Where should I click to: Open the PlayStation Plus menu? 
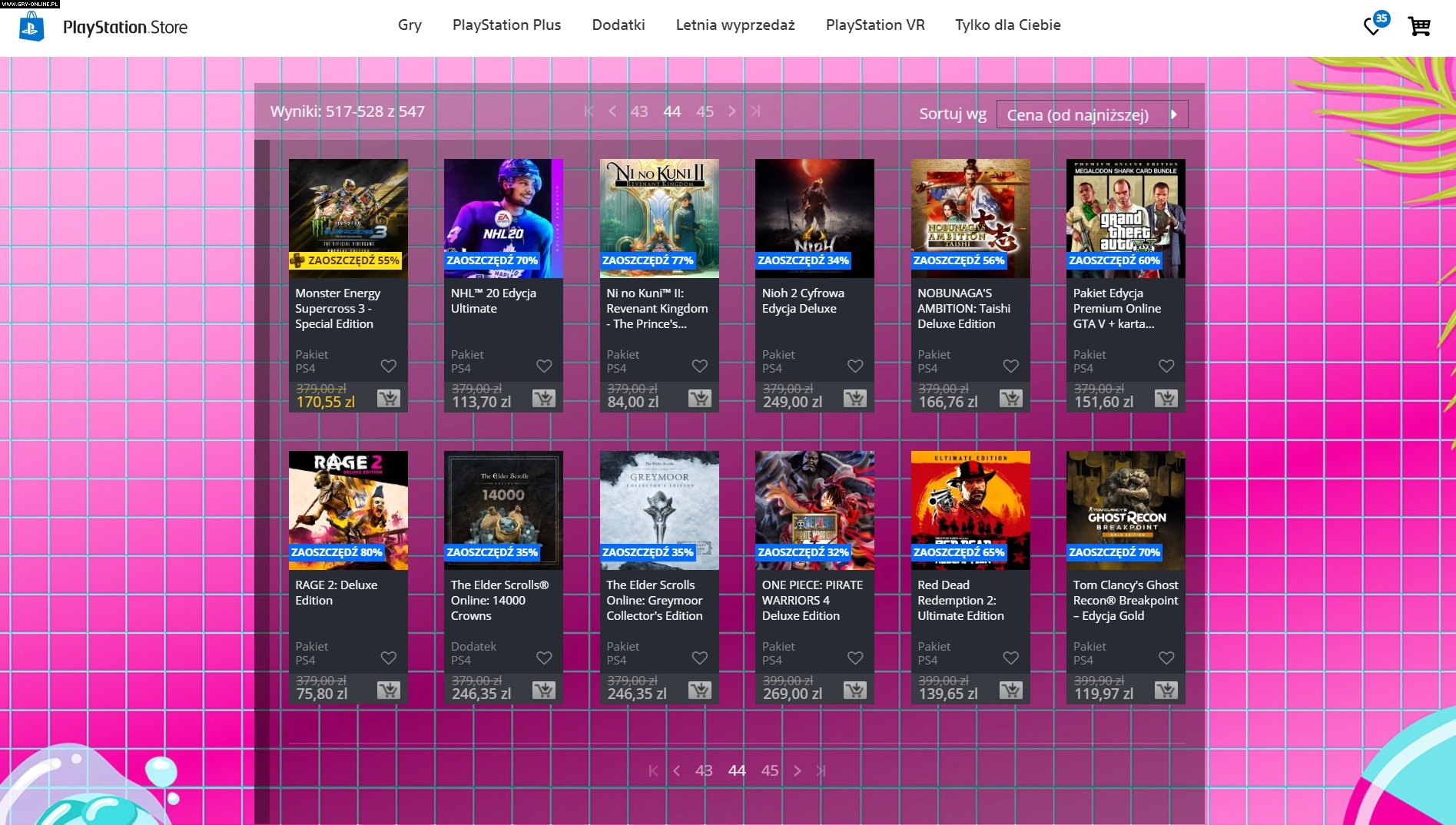[x=506, y=25]
